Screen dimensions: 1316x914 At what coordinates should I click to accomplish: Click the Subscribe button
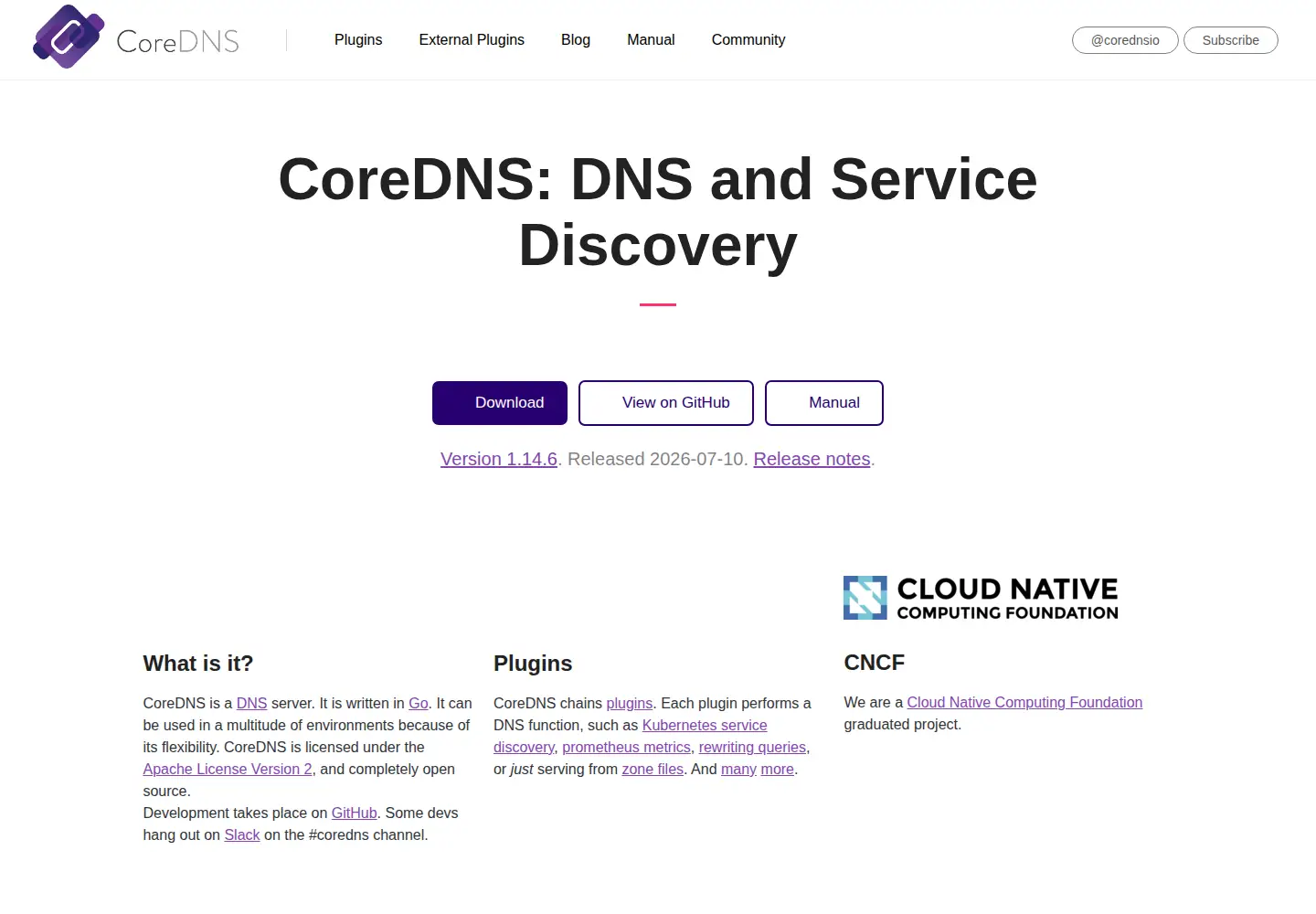1231,40
